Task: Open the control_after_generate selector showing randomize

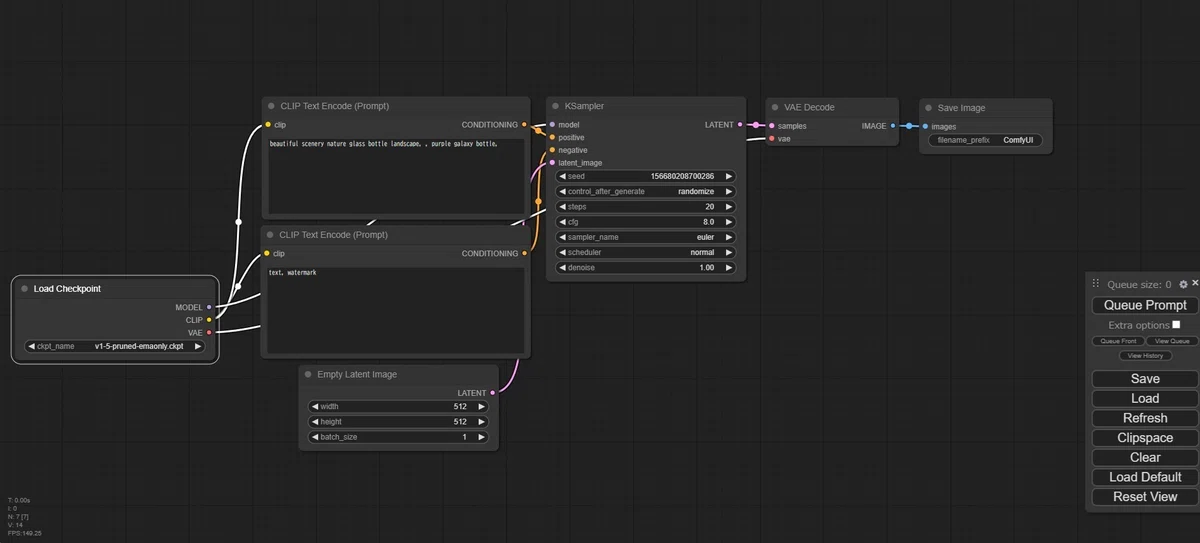Action: [646, 191]
